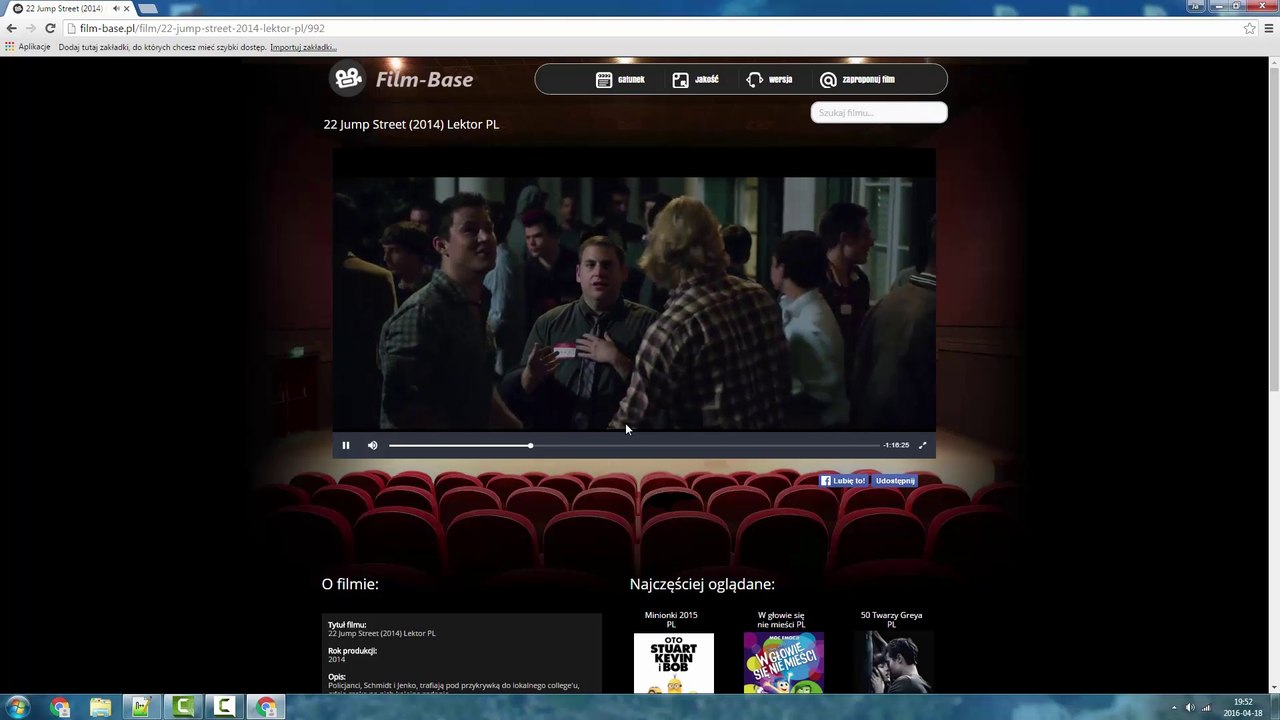Click the O filmie: heading
The height and width of the screenshot is (720, 1280).
[x=350, y=584]
